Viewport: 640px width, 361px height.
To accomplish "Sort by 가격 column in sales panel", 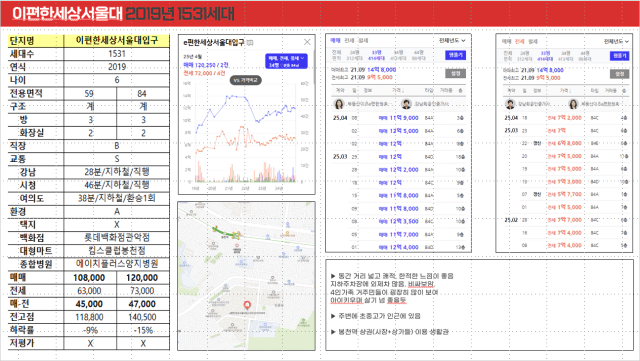I will coord(398,90).
